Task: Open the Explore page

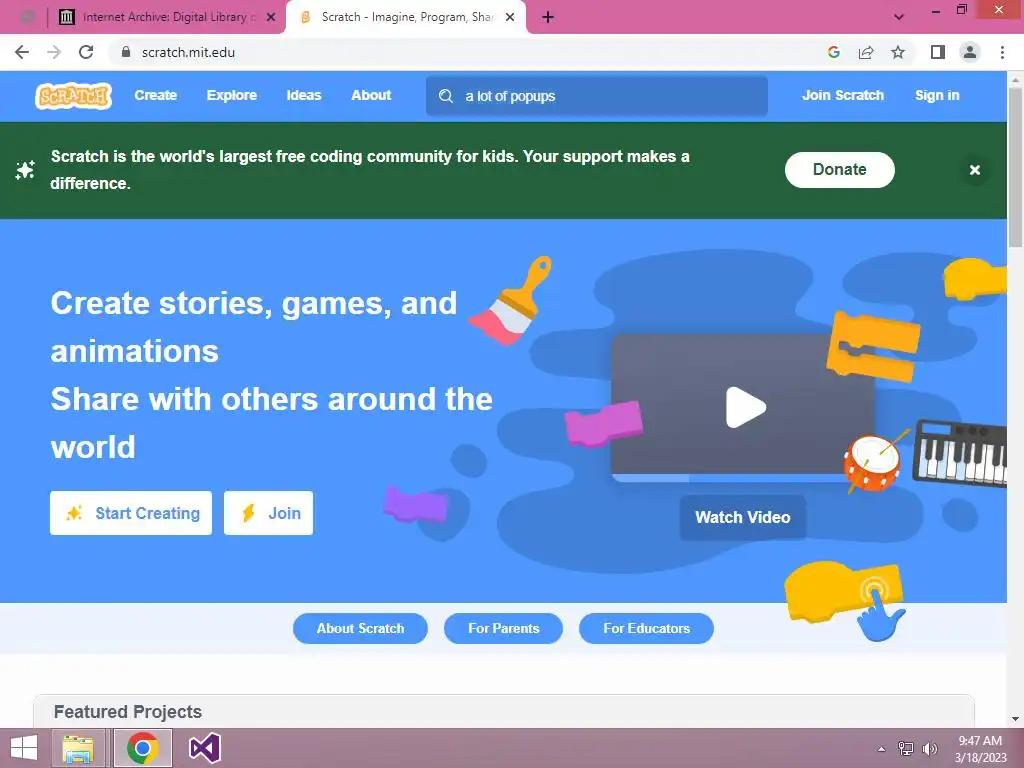Action: click(x=232, y=95)
